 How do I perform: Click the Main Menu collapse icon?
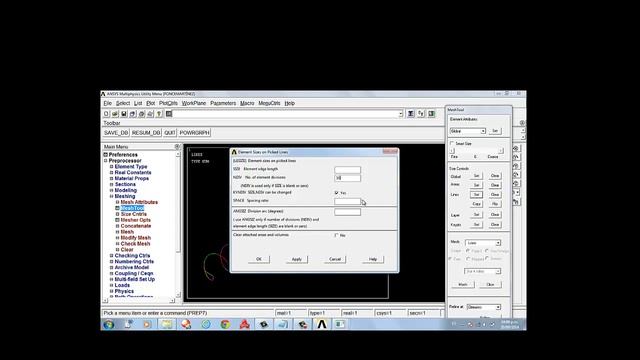(x=177, y=147)
